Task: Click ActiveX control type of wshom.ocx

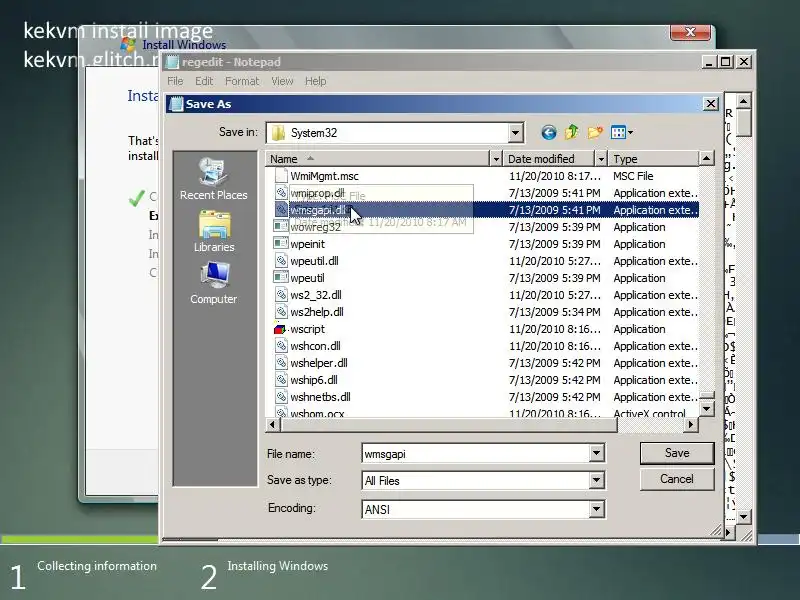Action: point(649,413)
